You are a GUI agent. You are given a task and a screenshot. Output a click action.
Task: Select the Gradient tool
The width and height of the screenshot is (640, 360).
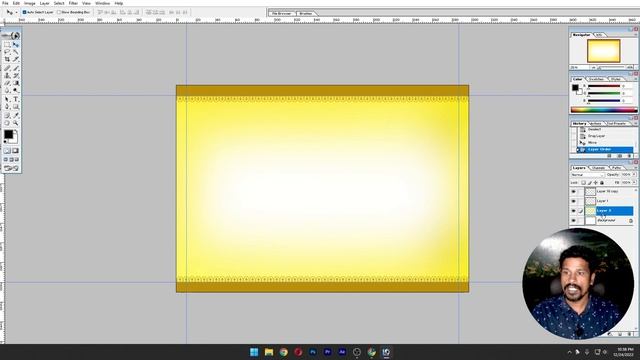pos(16,83)
